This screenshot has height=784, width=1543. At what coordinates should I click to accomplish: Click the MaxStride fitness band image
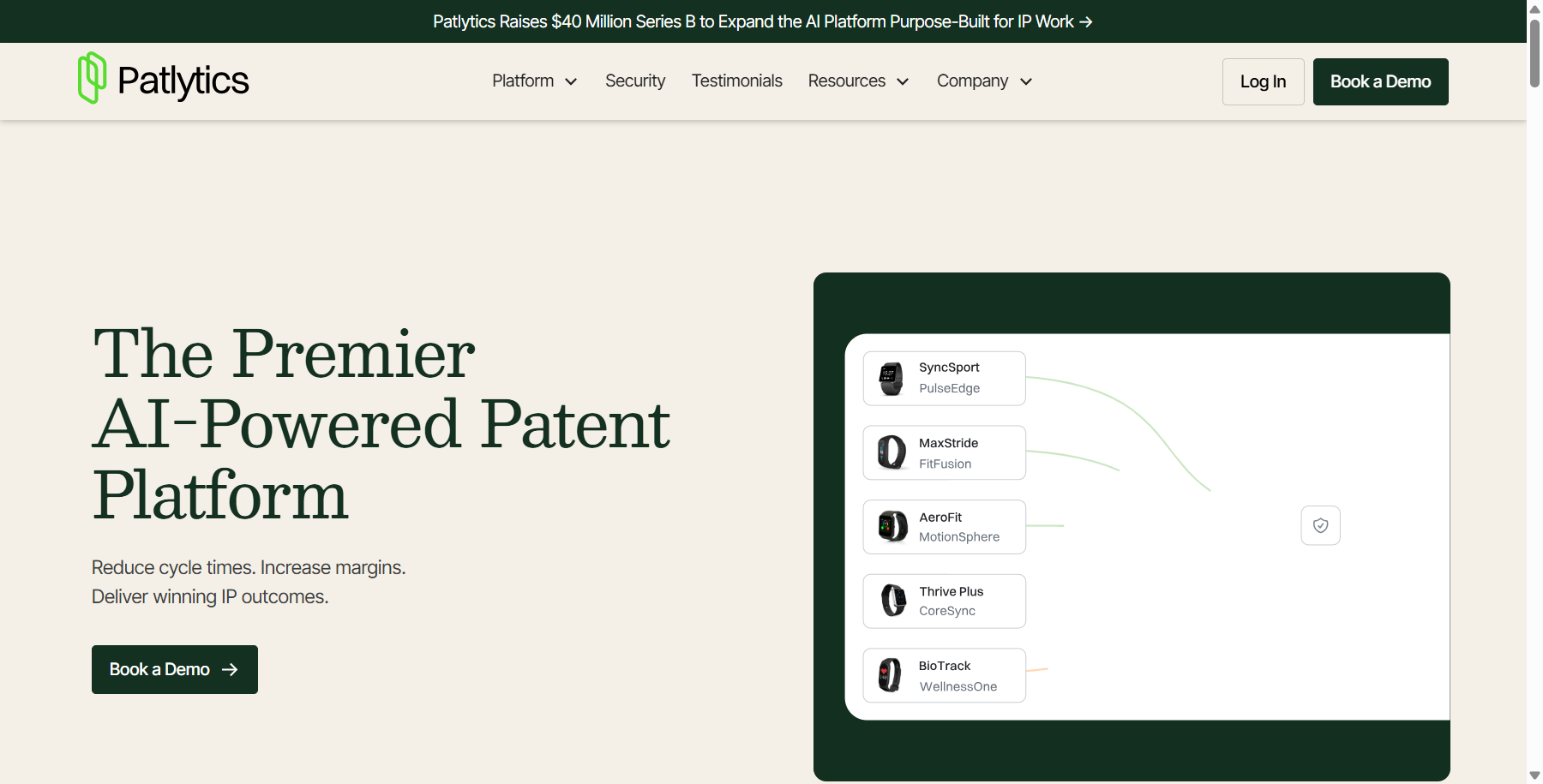pyautogui.click(x=892, y=452)
